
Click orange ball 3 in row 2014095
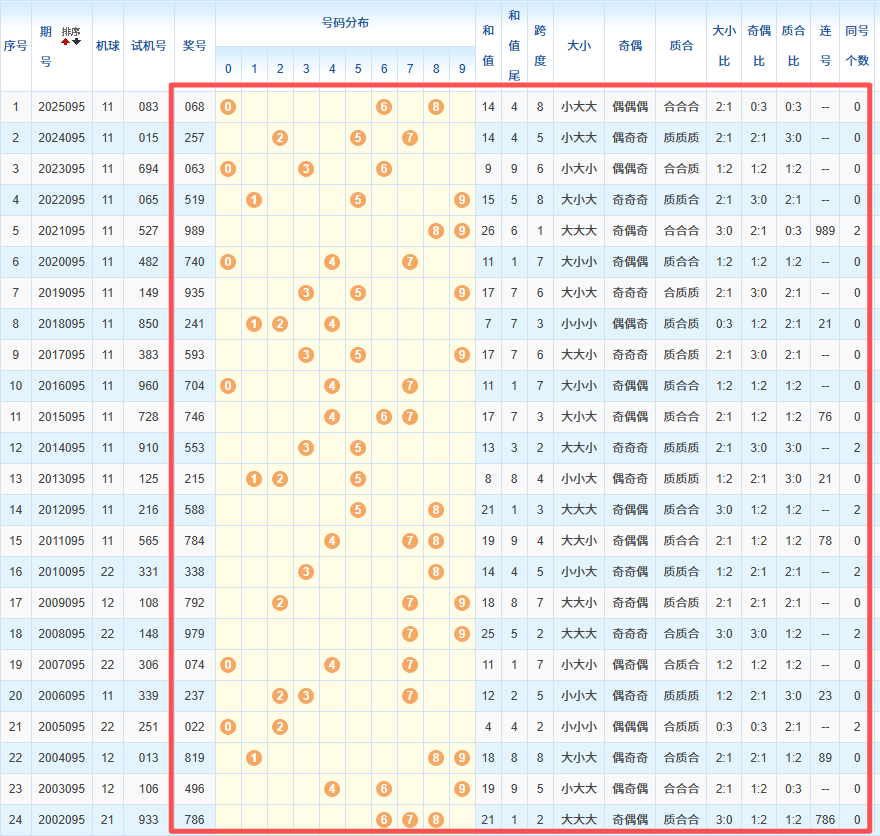[x=306, y=447]
